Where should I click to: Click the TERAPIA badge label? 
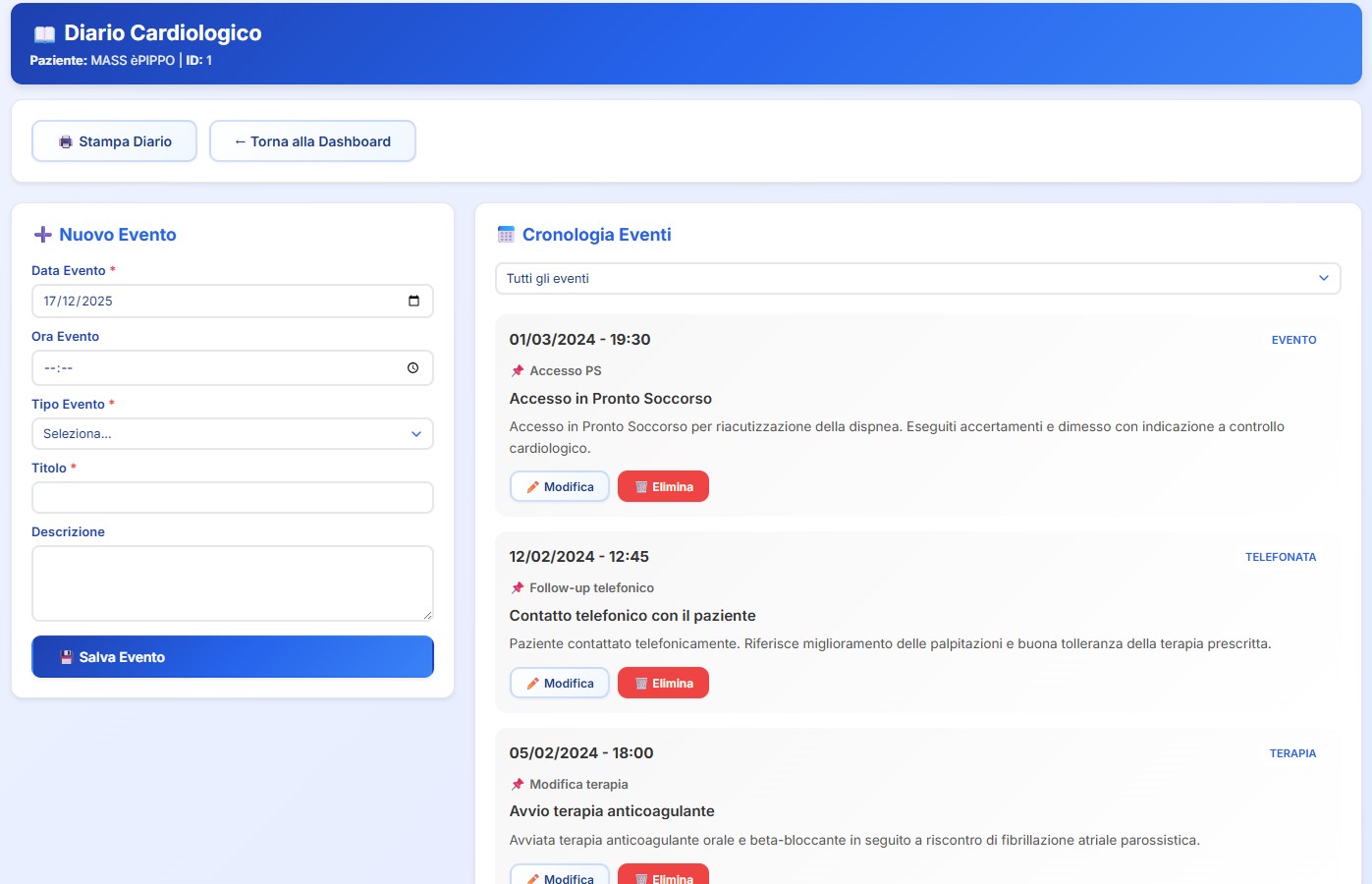[x=1292, y=753]
